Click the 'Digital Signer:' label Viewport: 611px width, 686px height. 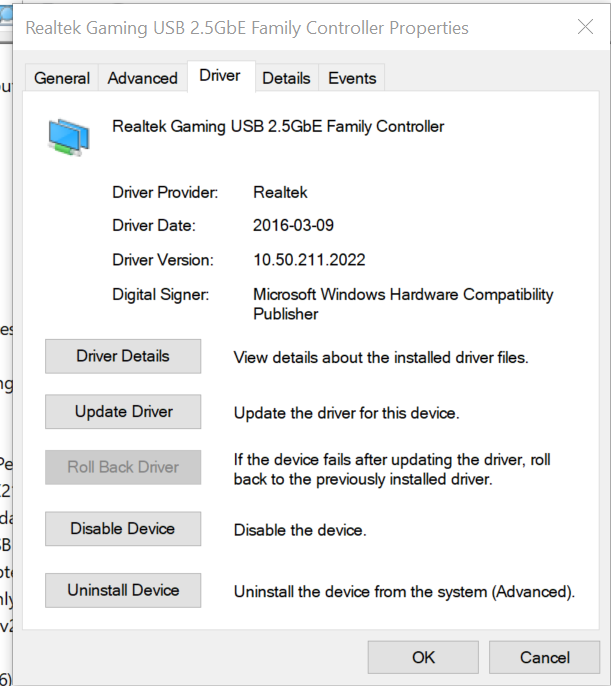[161, 294]
